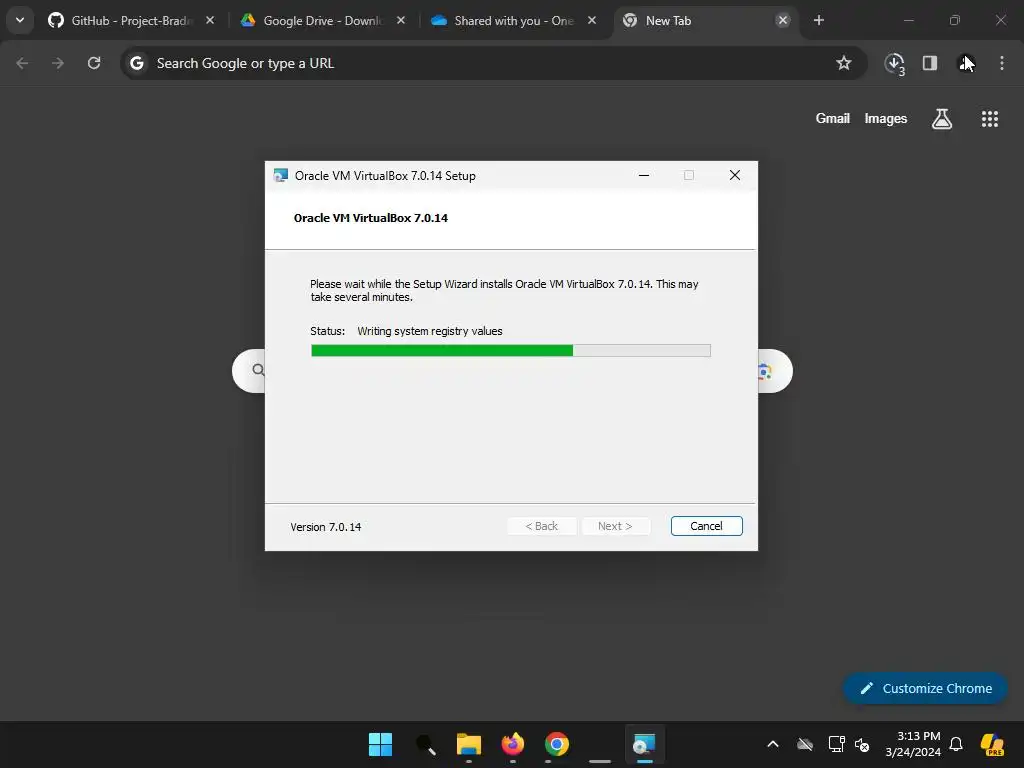Click the Google Lens camera icon in the search box
Screen dimensions: 1024x768
pyautogui.click(x=765, y=371)
